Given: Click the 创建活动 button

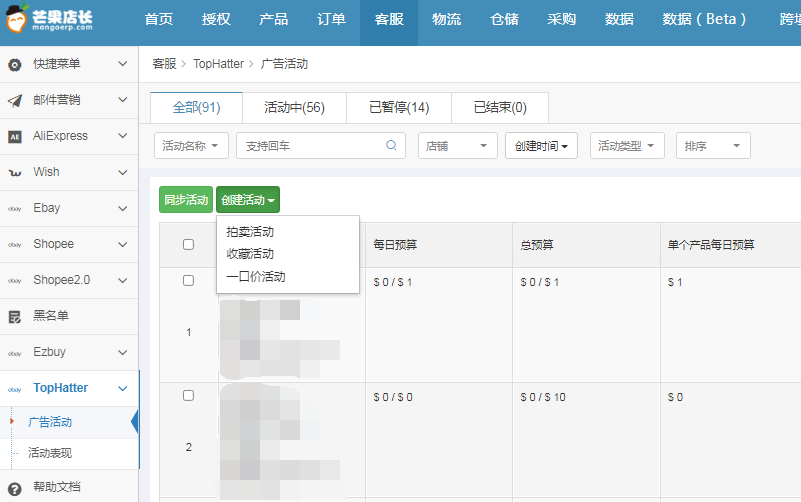Looking at the screenshot, I should (248, 200).
